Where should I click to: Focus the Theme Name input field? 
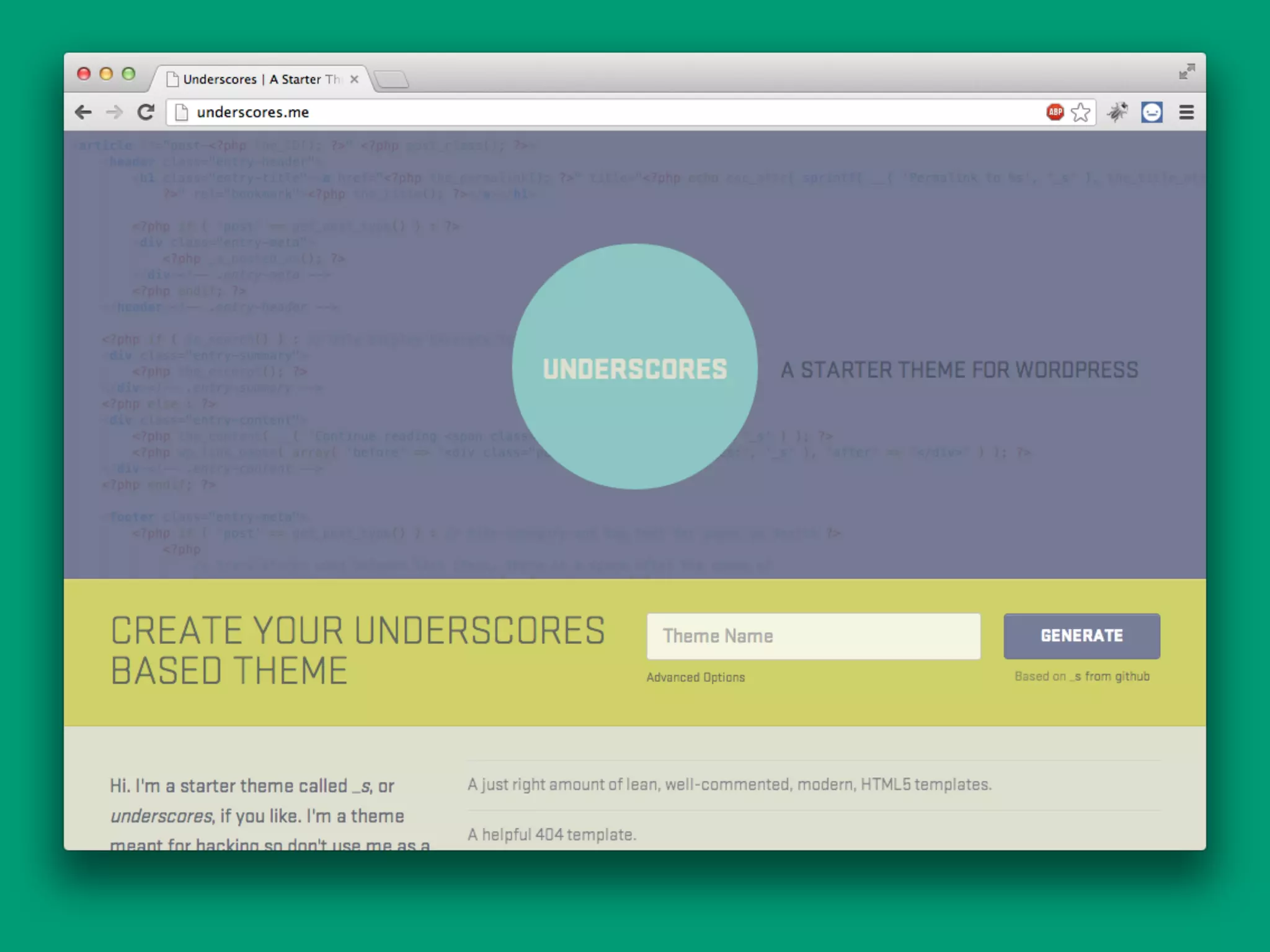[813, 637]
